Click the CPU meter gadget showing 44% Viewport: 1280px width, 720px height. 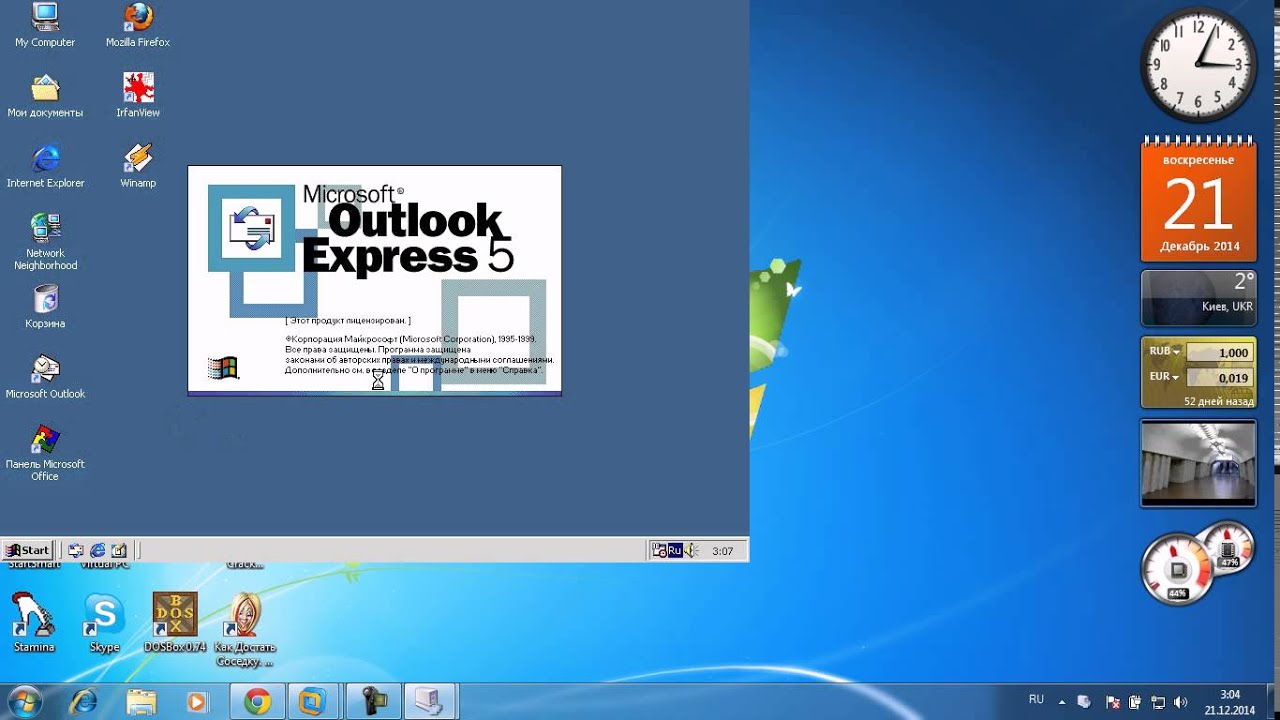(x=1178, y=568)
